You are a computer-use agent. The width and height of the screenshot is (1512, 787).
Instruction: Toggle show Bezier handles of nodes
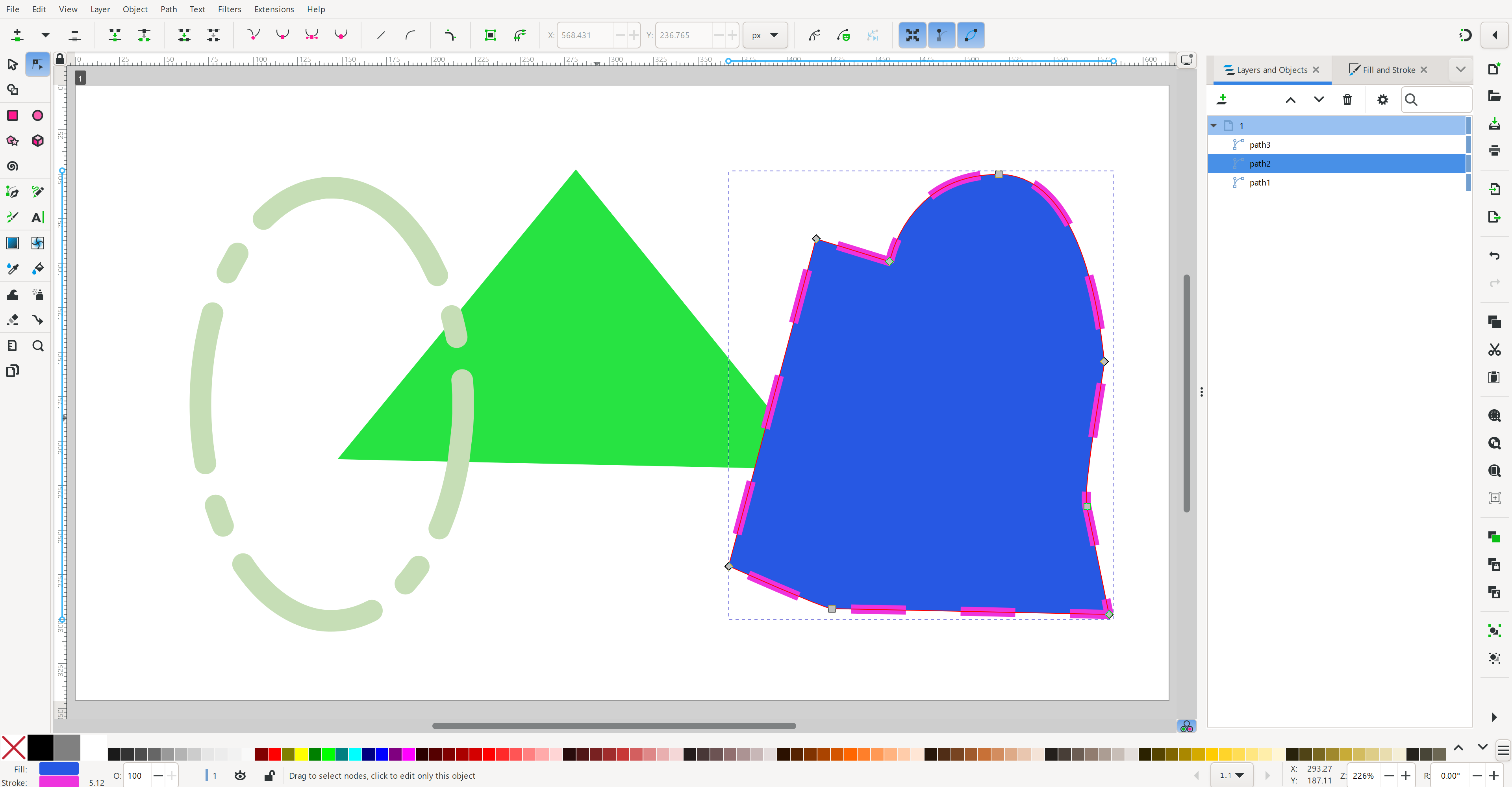(941, 35)
